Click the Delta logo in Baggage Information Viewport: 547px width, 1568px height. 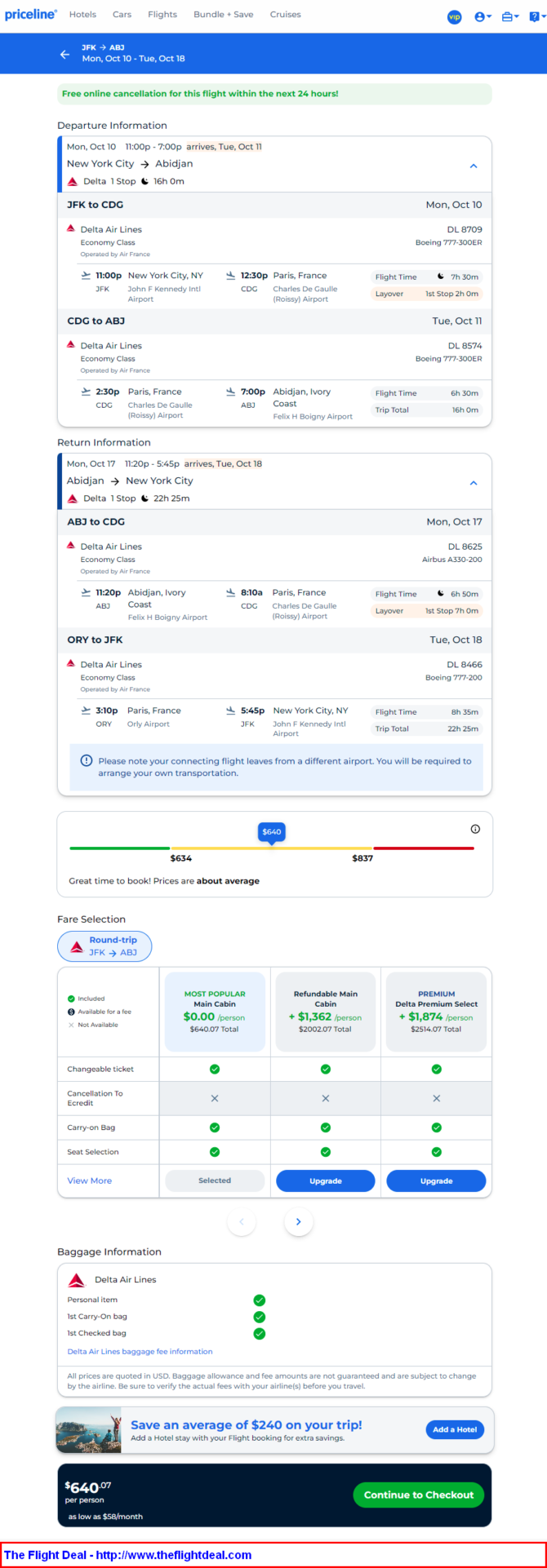tap(77, 1279)
